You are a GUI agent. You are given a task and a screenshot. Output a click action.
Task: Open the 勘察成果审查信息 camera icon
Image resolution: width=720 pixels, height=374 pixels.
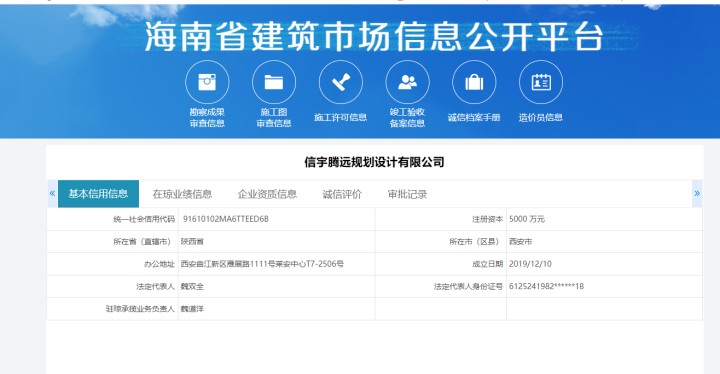click(207, 82)
